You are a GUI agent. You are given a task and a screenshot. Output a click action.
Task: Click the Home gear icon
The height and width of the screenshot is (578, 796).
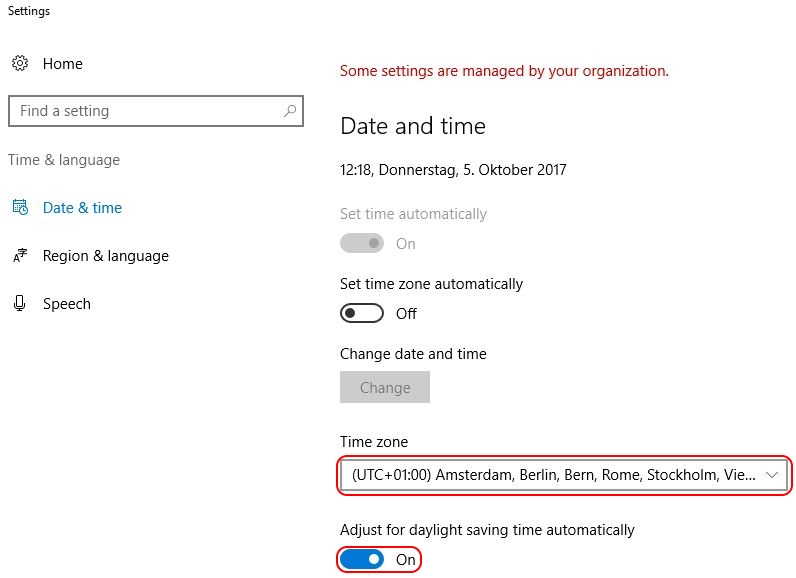pos(20,63)
